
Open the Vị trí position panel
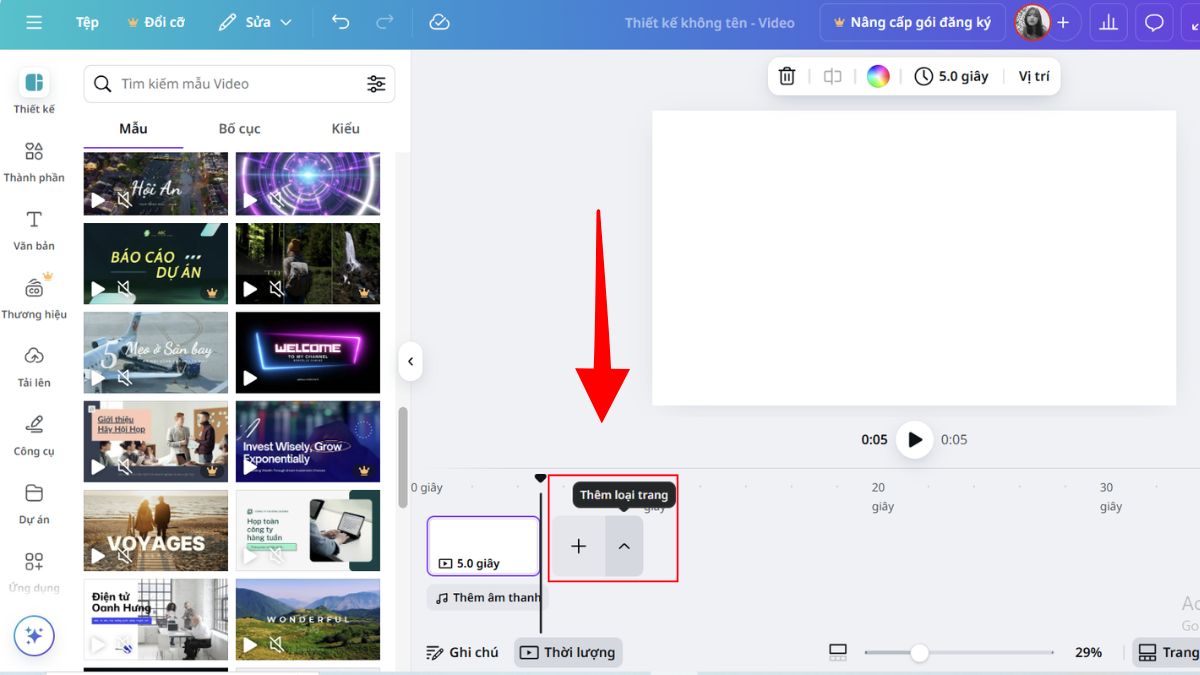(x=1034, y=76)
